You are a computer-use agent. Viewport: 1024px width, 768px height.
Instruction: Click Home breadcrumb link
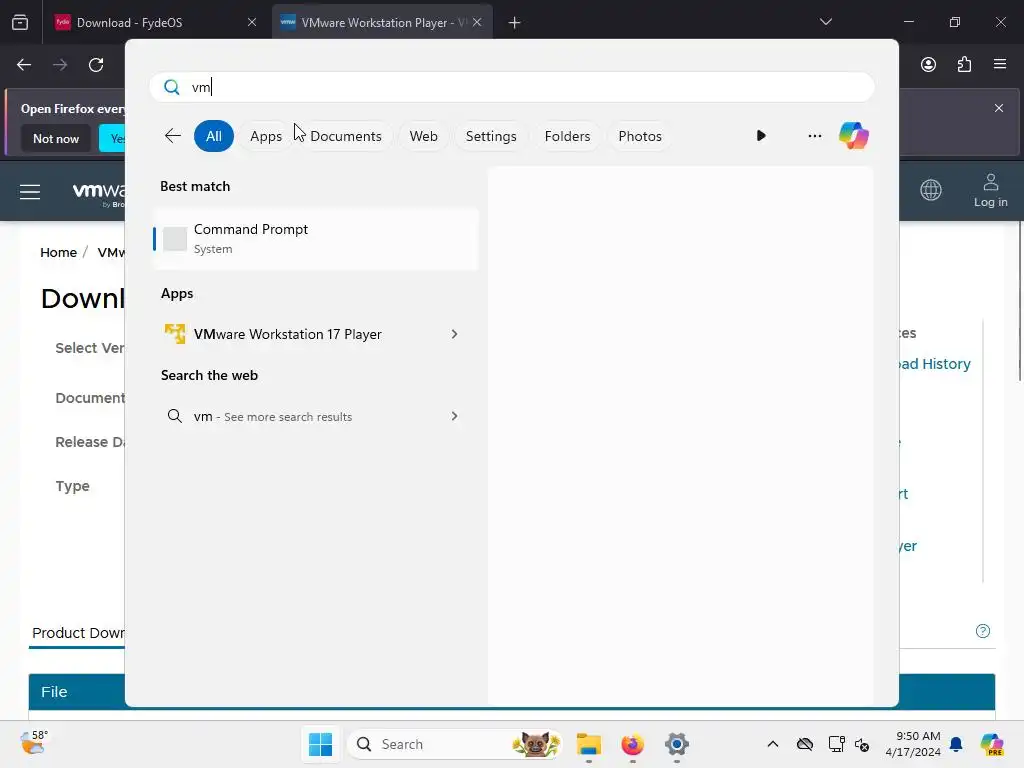[59, 253]
